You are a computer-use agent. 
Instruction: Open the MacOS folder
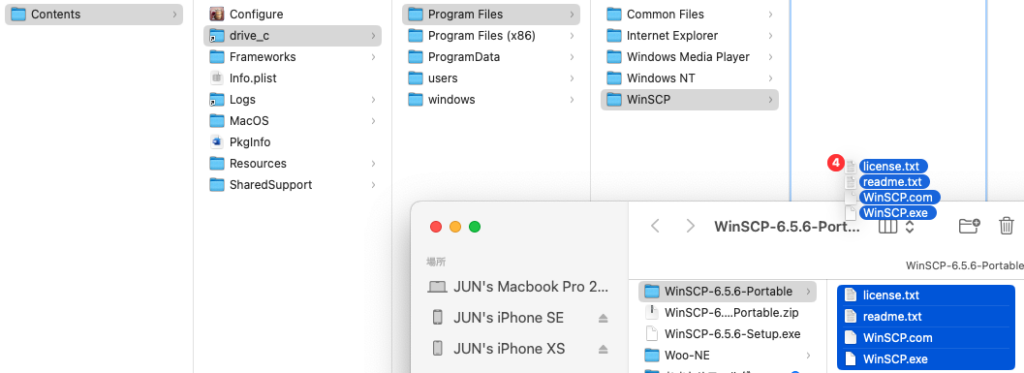(293, 121)
